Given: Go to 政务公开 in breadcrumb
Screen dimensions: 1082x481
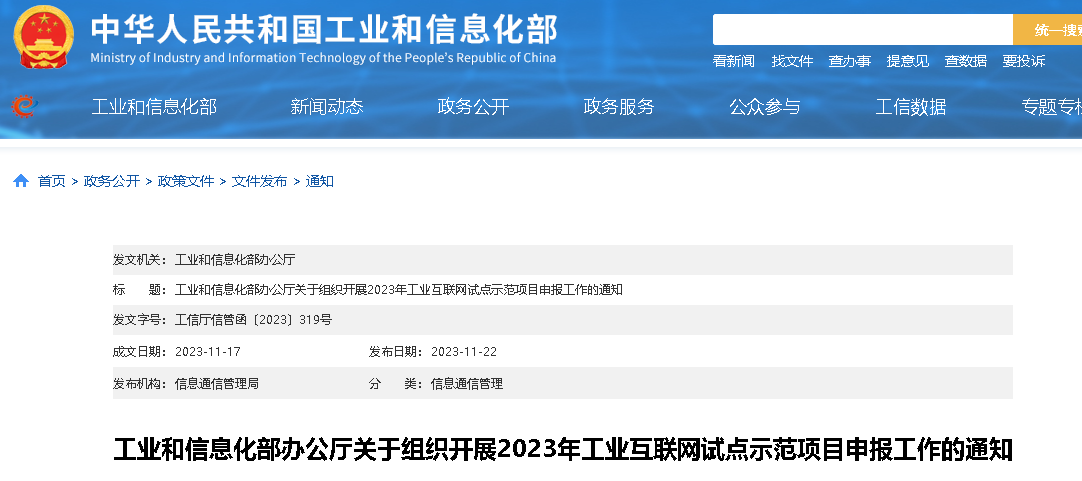Looking at the screenshot, I should [x=112, y=181].
